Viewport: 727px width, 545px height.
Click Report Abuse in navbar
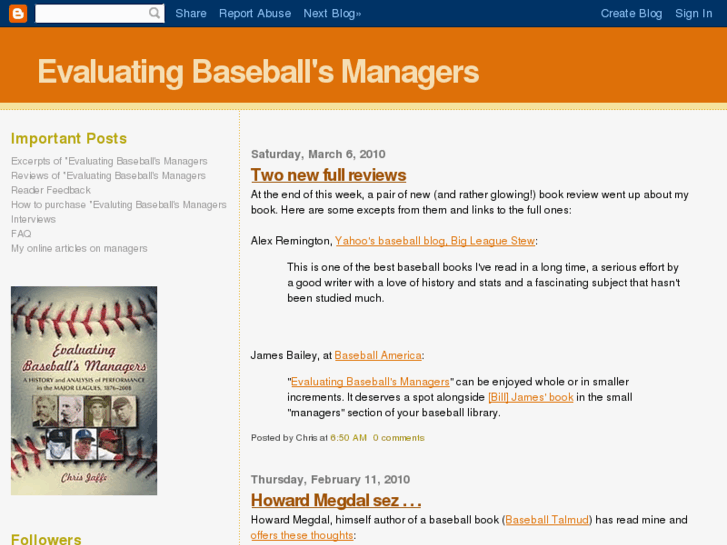(x=255, y=13)
